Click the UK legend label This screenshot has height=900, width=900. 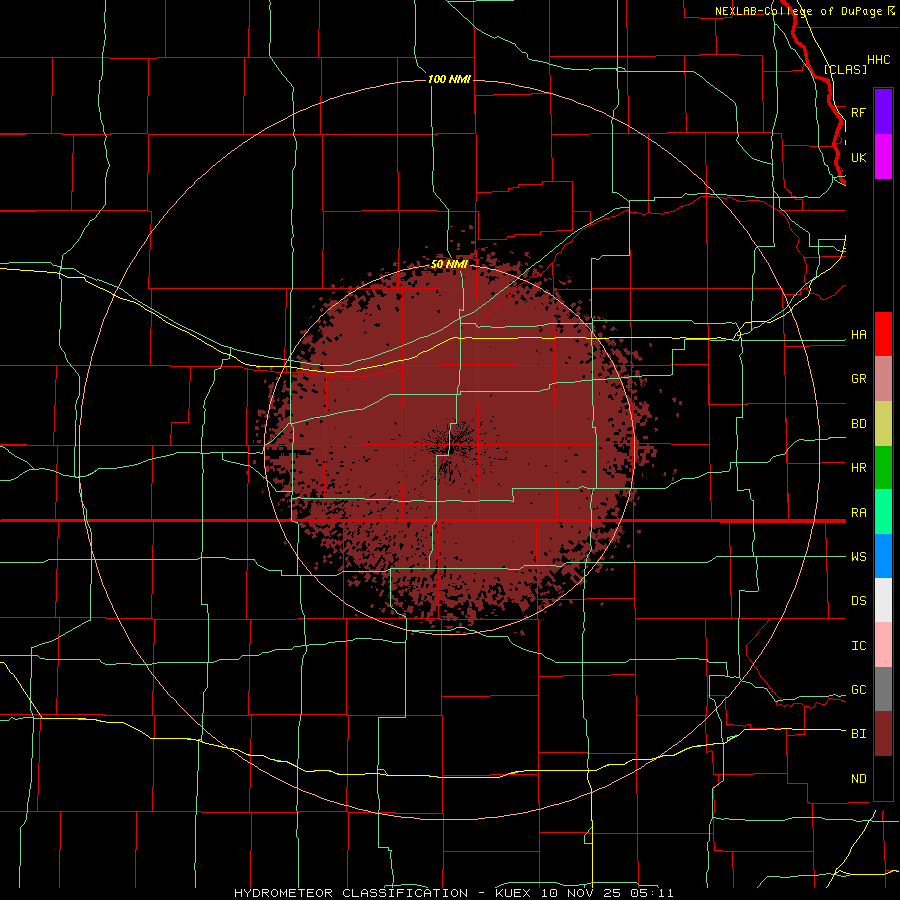click(858, 157)
